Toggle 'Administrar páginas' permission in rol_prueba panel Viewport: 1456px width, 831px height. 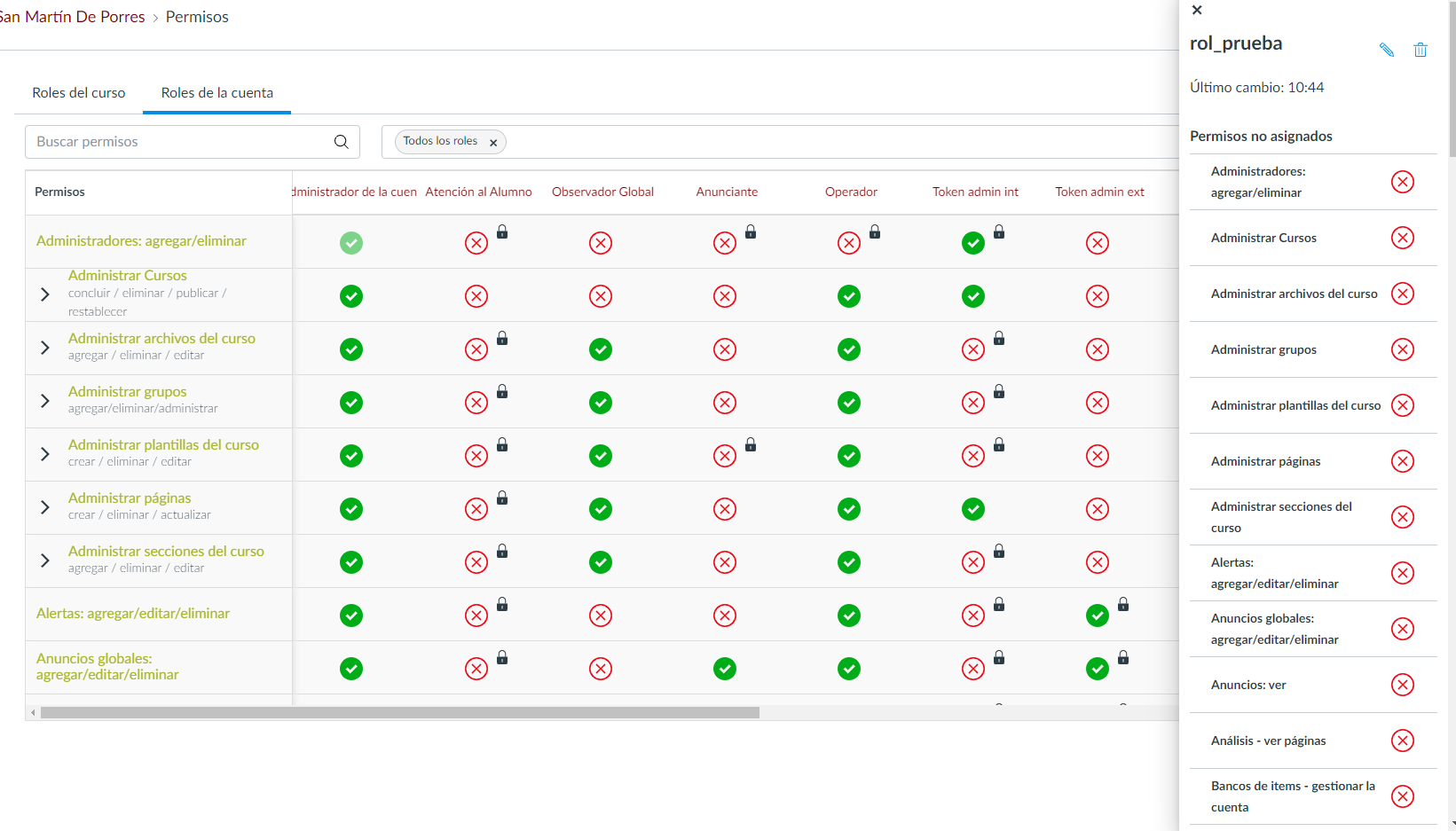(1403, 461)
